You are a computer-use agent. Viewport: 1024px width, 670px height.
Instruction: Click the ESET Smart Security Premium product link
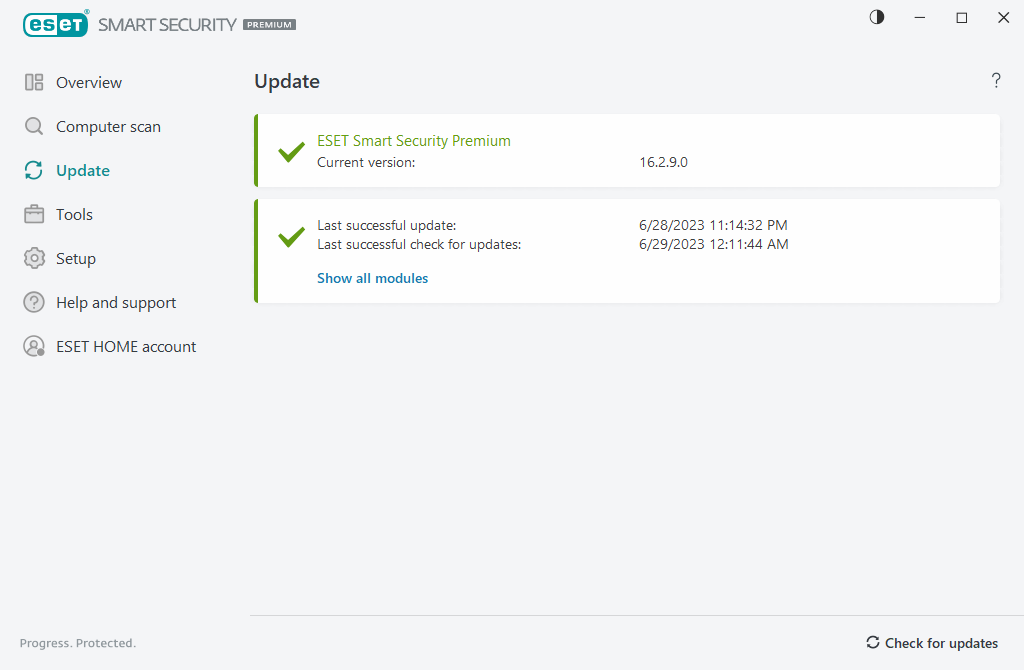pos(414,141)
